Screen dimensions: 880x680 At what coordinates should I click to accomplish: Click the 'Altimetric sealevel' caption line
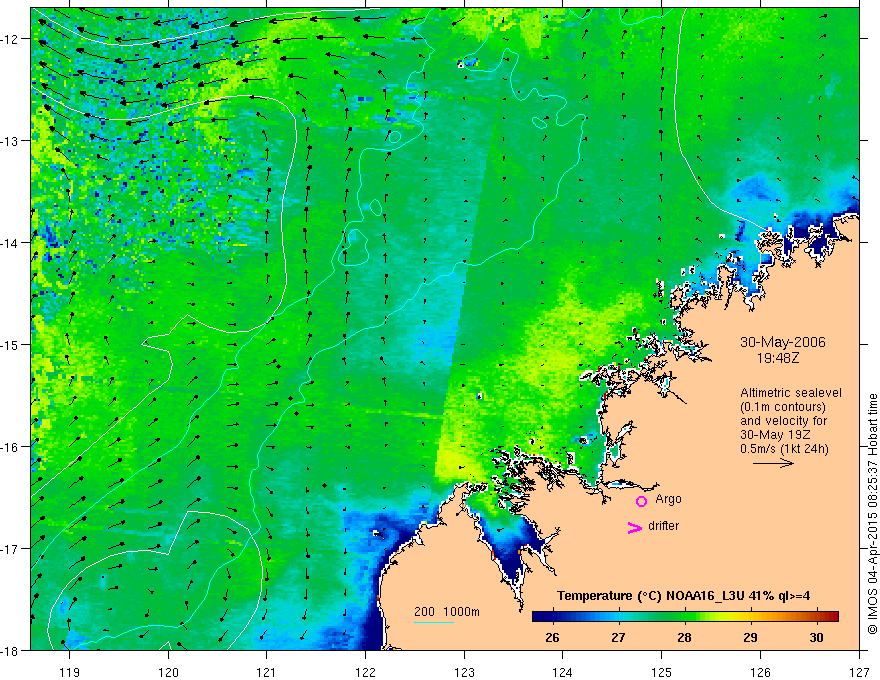pyautogui.click(x=791, y=393)
